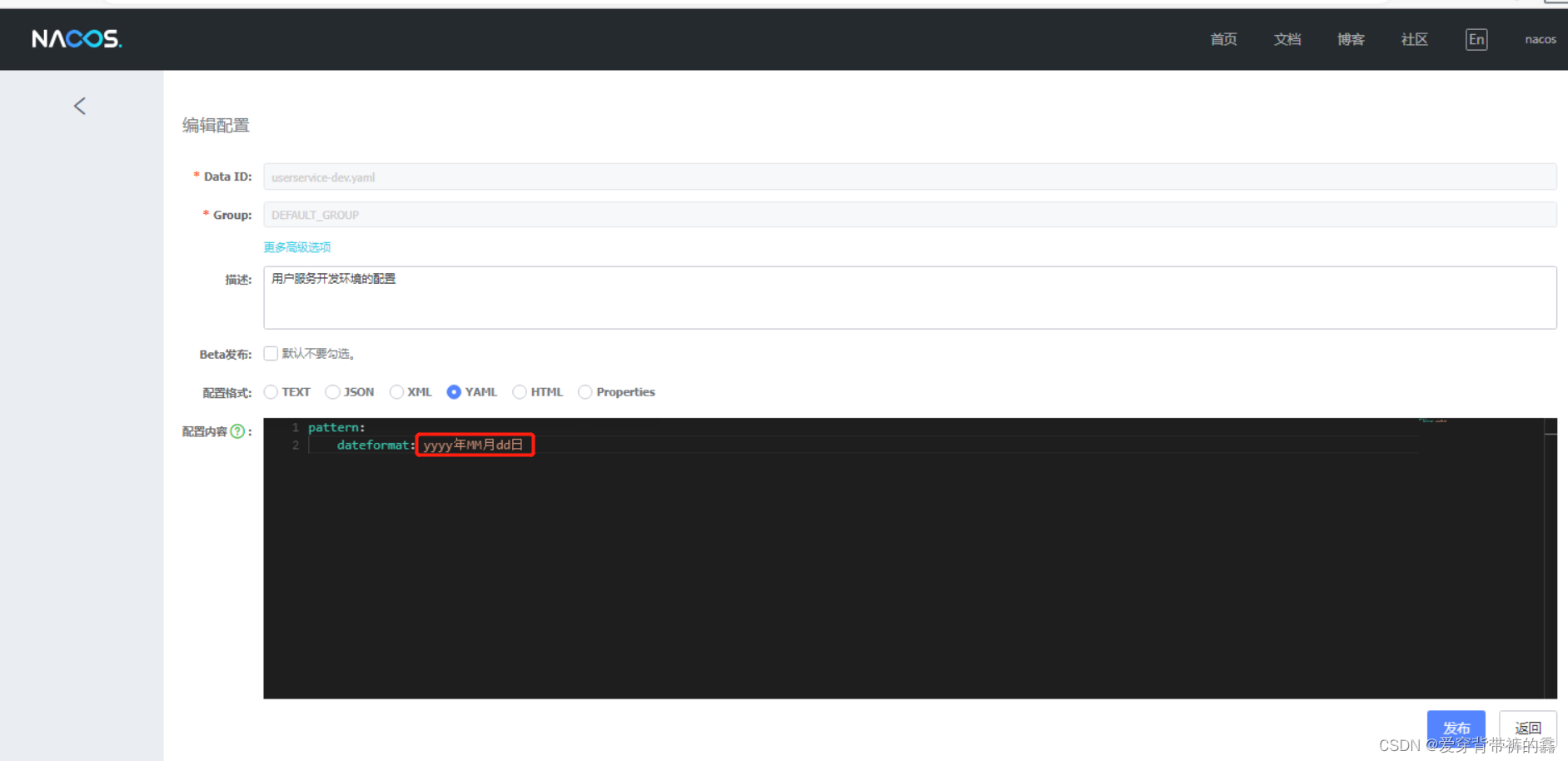Click the yyyy年MM月dd日 value in editor
Viewport: 1568px width, 761px height.
(473, 445)
